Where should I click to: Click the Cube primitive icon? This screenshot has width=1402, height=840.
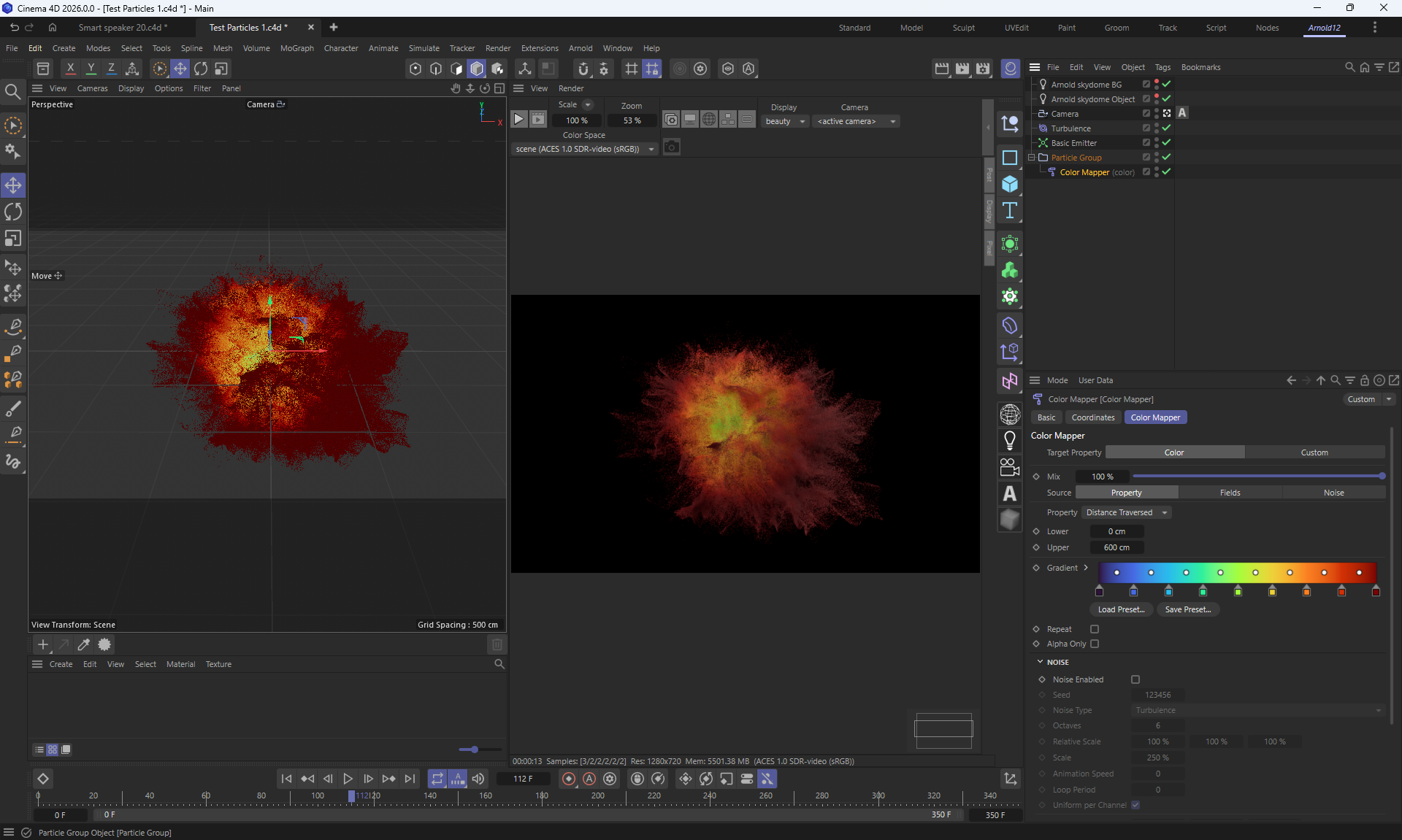click(x=1010, y=184)
